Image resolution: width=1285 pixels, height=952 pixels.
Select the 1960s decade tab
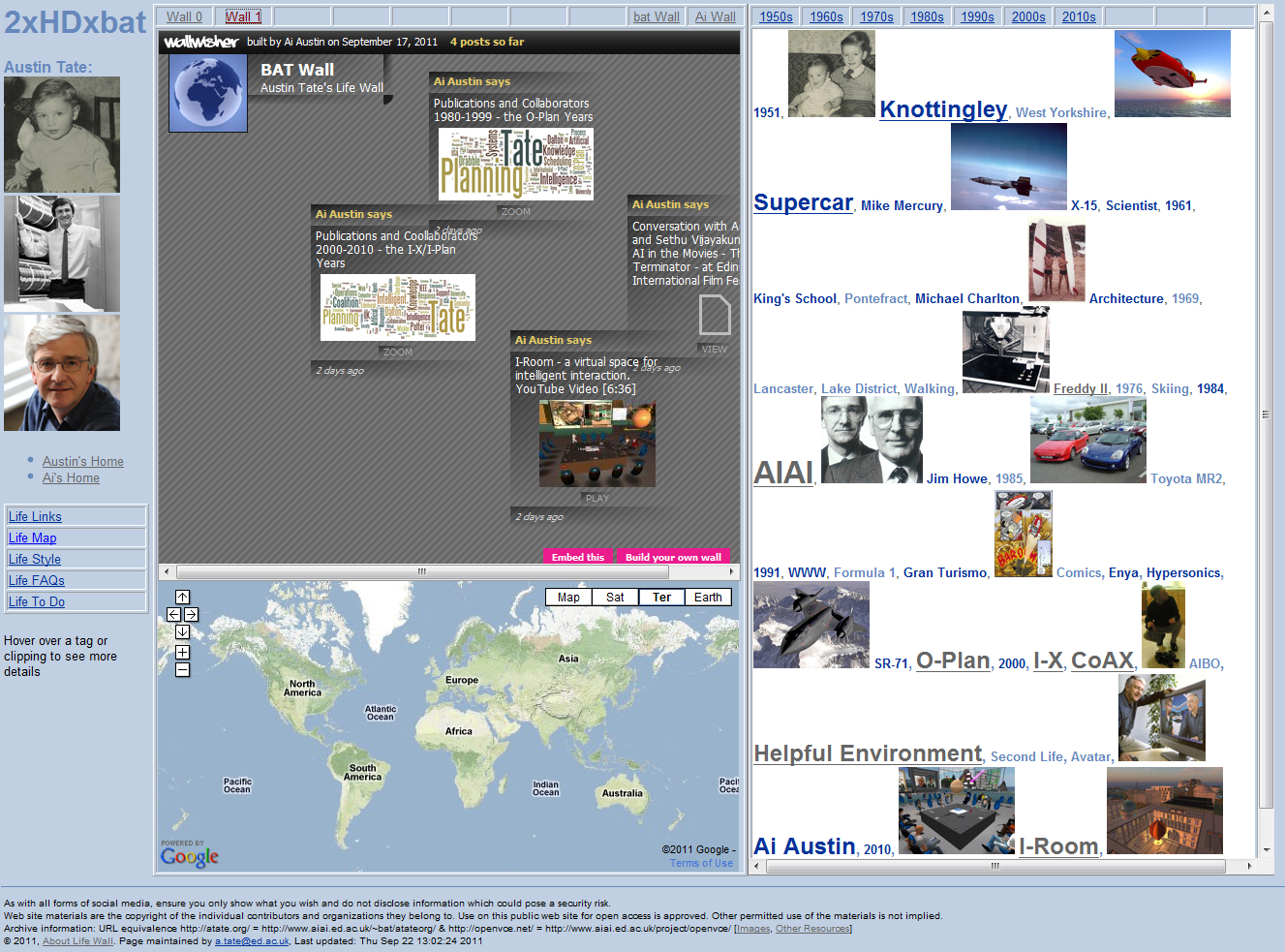826,16
